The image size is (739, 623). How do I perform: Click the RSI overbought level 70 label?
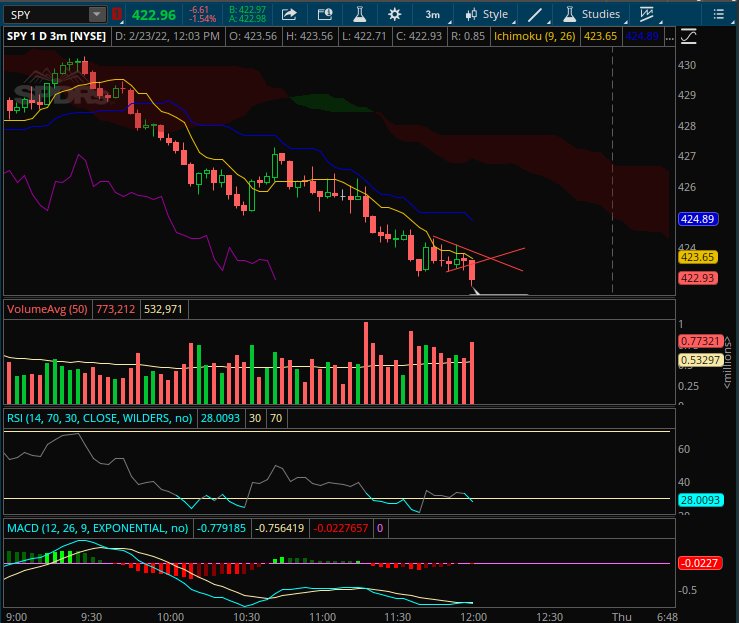pos(276,418)
